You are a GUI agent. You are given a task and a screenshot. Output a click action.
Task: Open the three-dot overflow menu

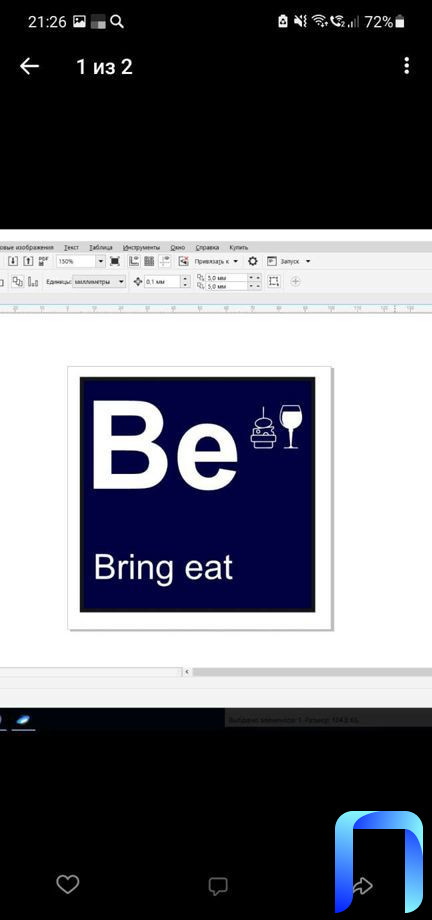(x=406, y=66)
